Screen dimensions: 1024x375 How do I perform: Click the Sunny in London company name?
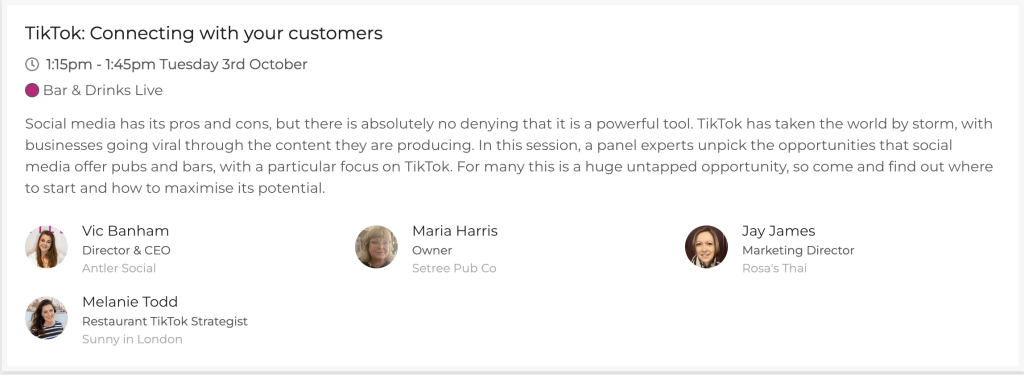[x=132, y=339]
